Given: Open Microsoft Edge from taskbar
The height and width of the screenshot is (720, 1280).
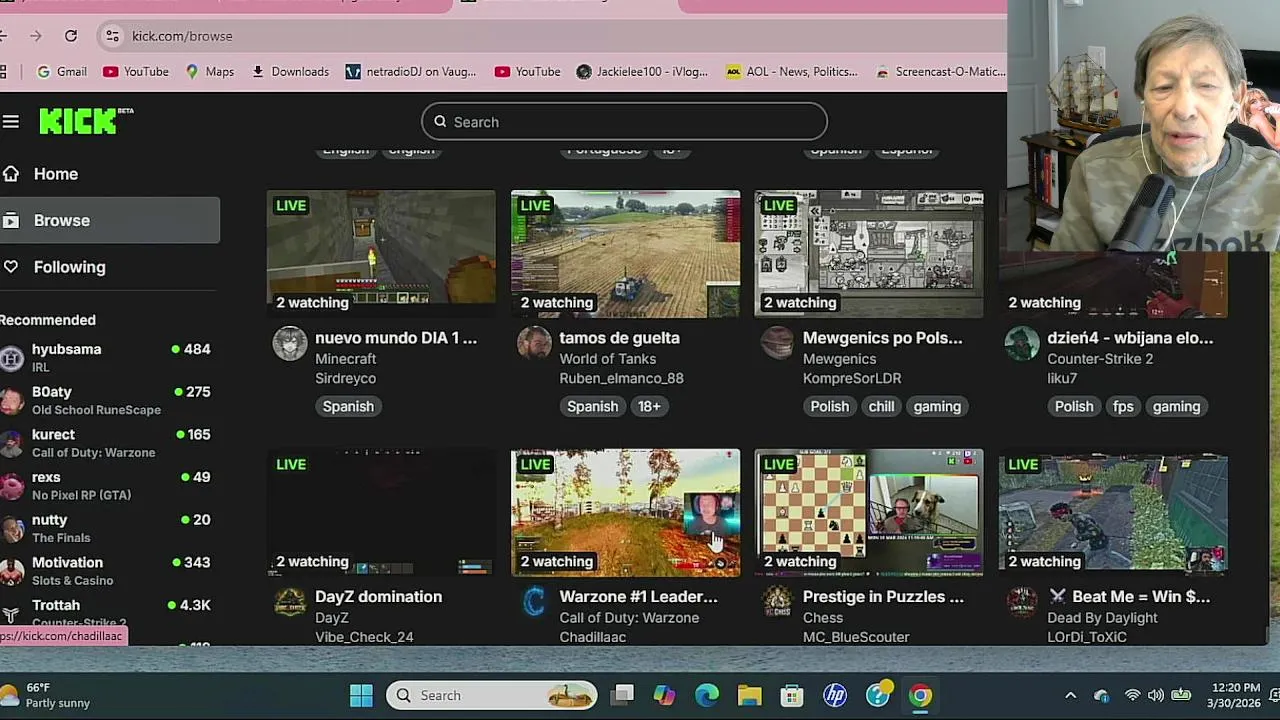Looking at the screenshot, I should [x=707, y=695].
